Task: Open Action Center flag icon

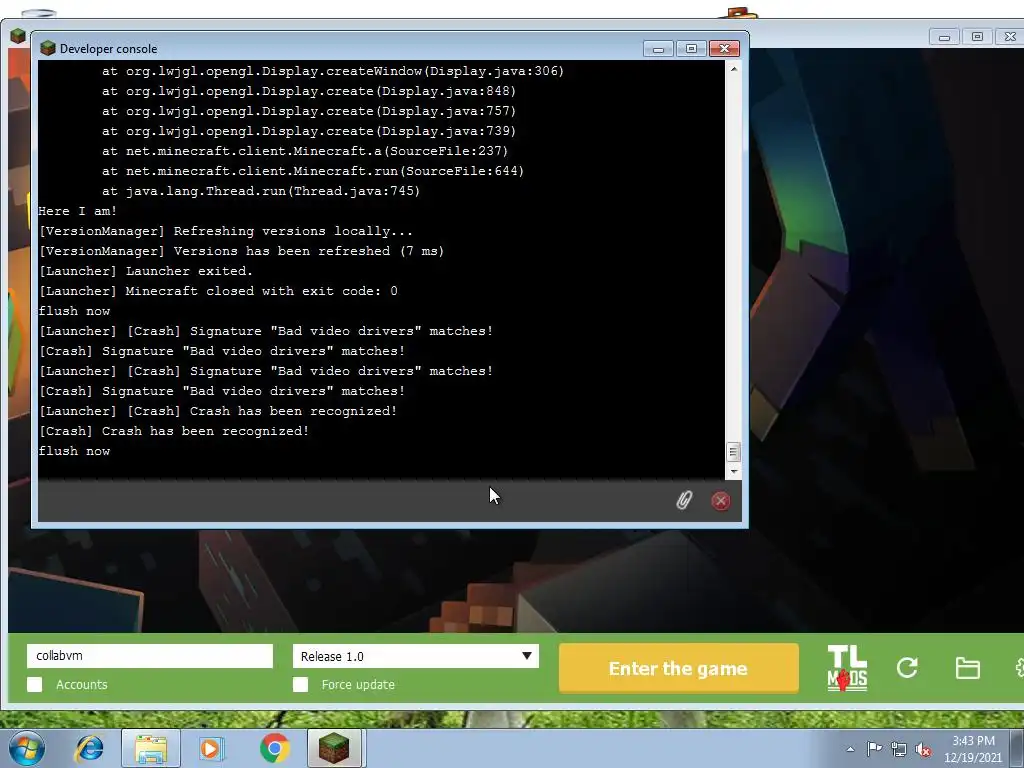Action: pos(874,749)
